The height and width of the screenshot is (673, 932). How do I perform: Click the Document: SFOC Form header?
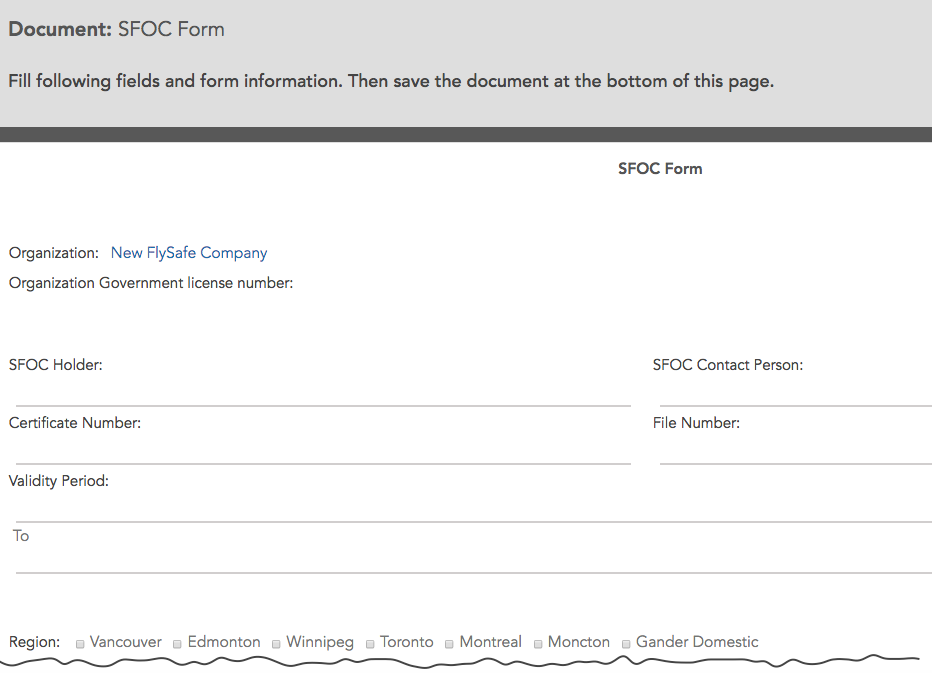115,29
